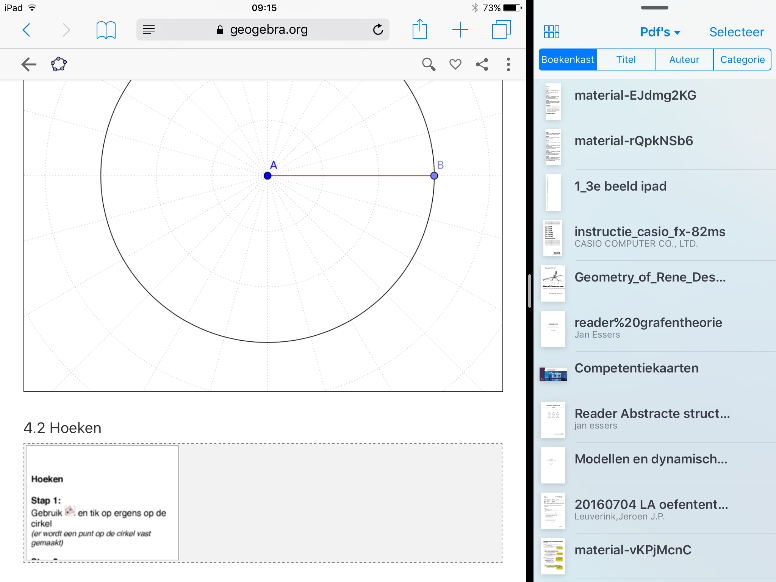Open 20160704 LA oefentent... PDF
Screen dimensions: 776x582
point(657,512)
